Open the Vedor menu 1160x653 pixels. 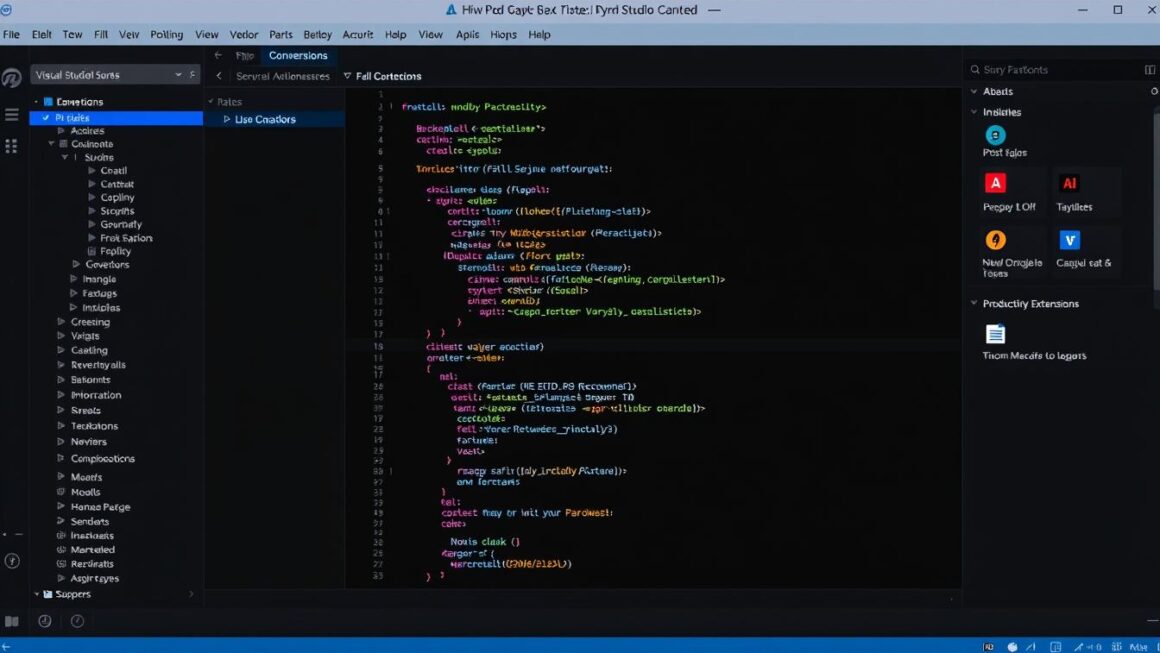click(x=243, y=34)
